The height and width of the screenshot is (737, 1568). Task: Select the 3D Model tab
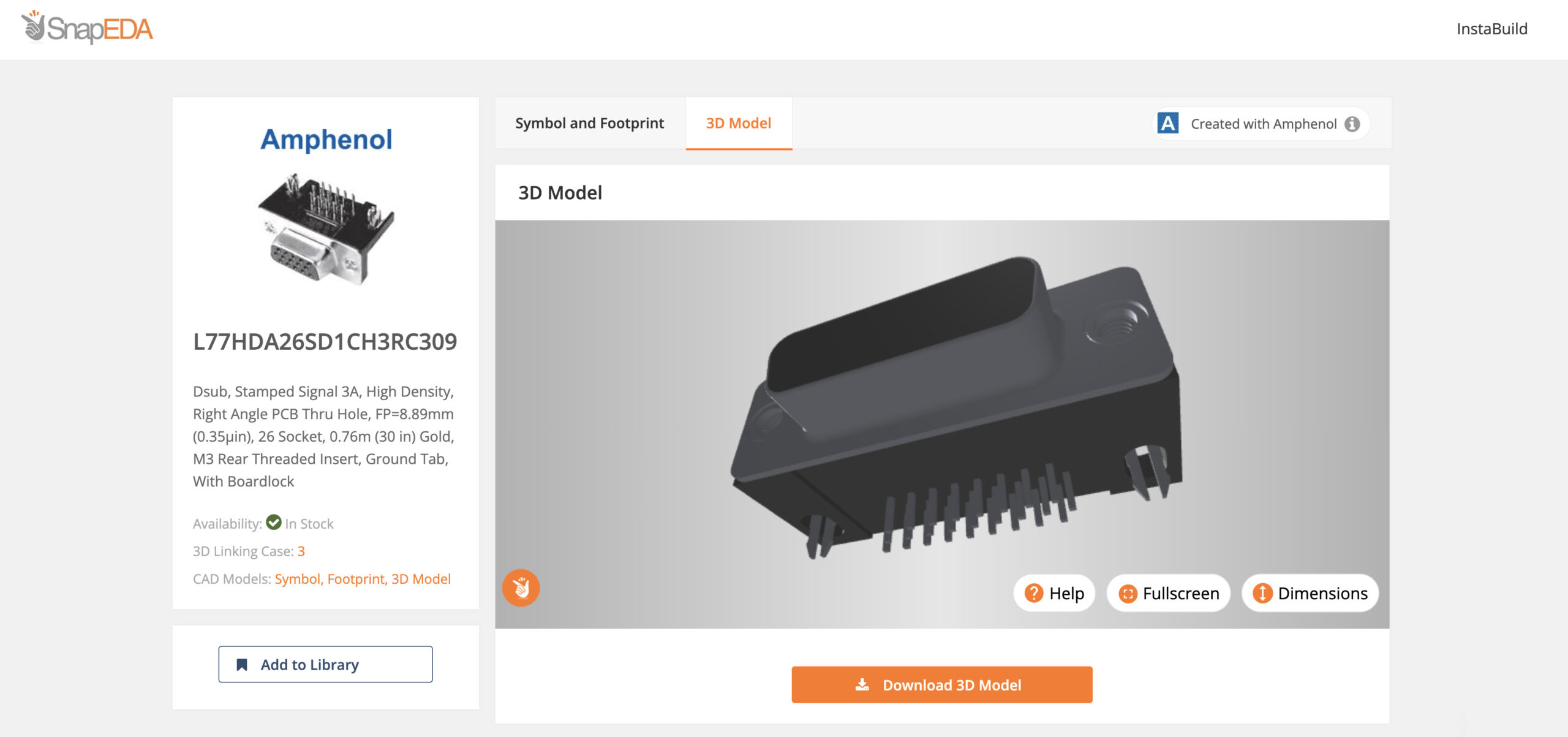[739, 123]
